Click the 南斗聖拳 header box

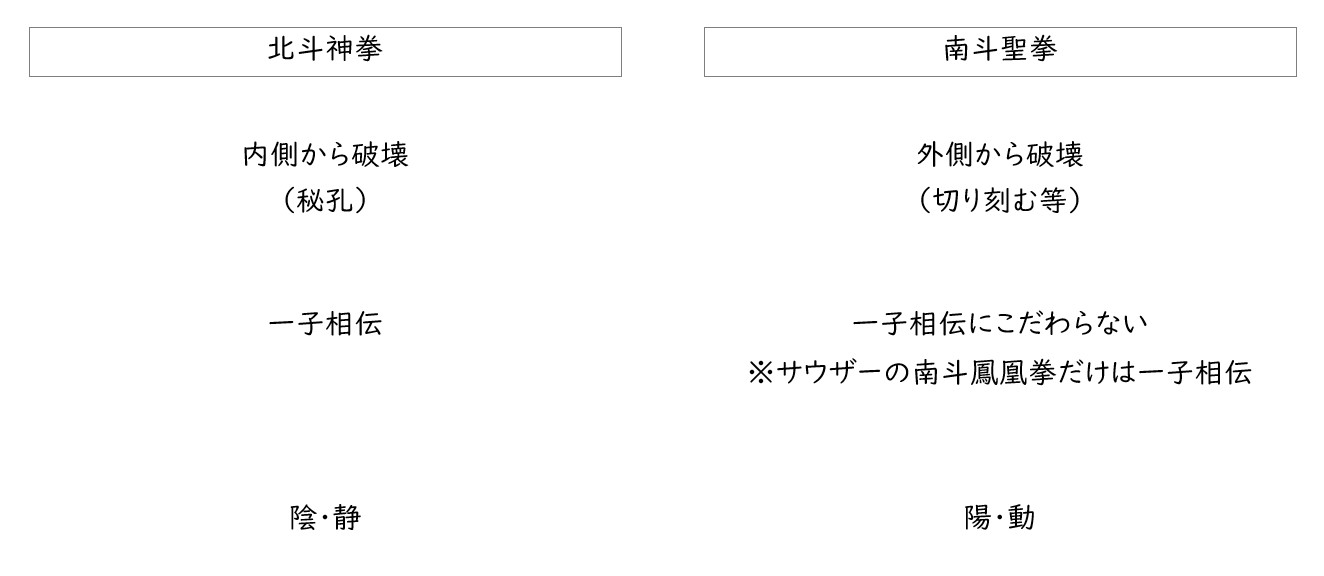[x=1000, y=52]
